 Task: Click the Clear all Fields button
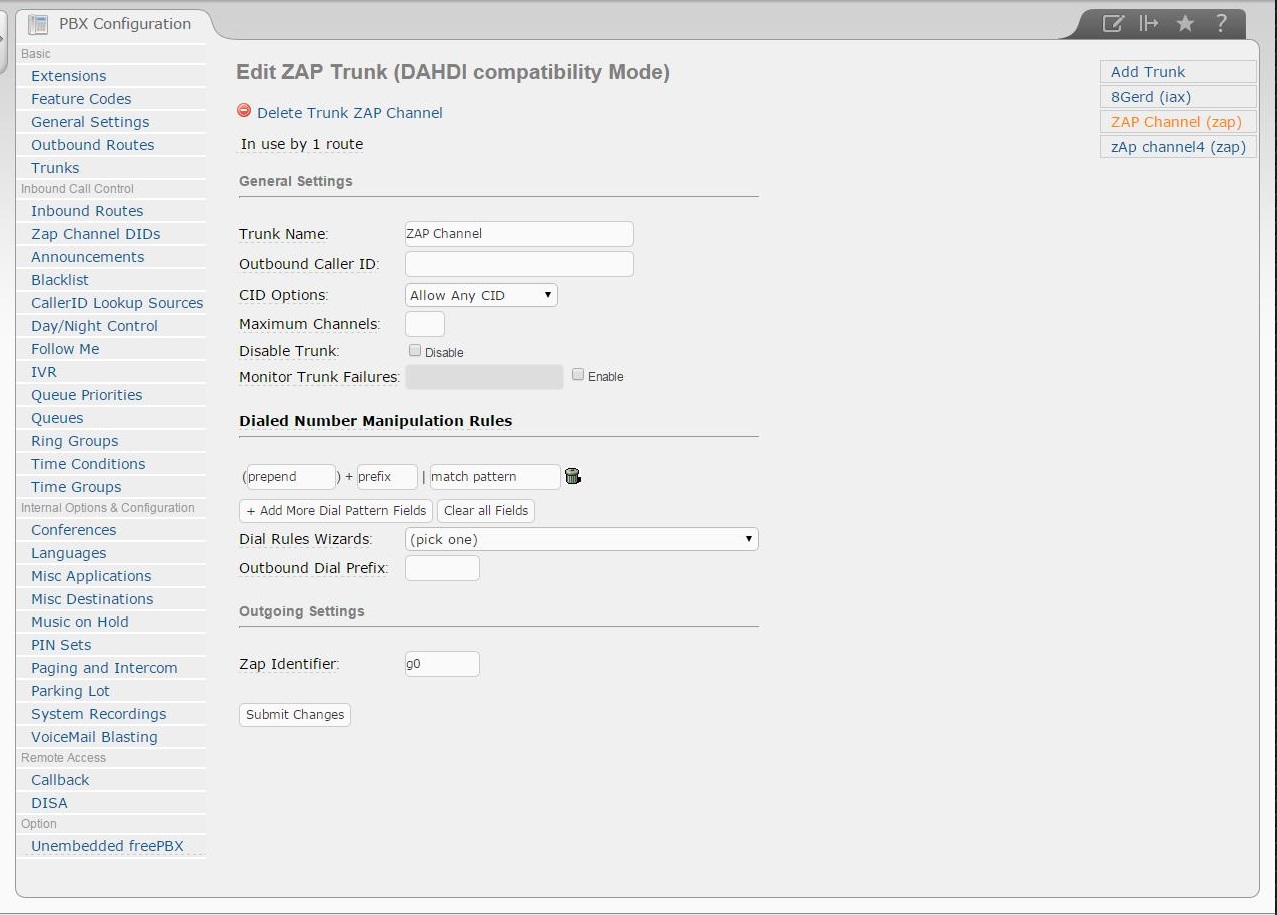[x=485, y=510]
